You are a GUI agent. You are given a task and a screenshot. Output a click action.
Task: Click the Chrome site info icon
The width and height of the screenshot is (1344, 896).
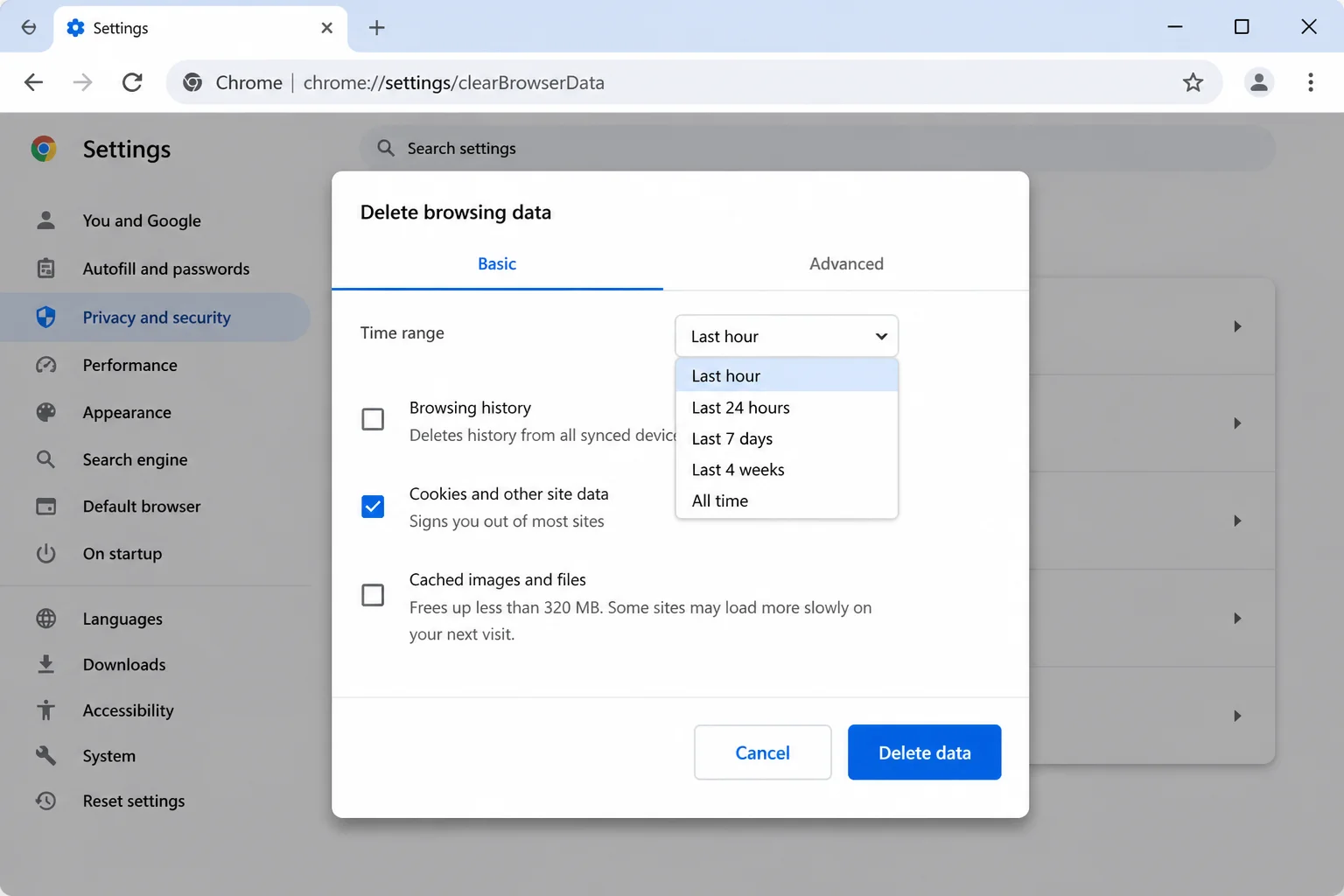point(192,82)
